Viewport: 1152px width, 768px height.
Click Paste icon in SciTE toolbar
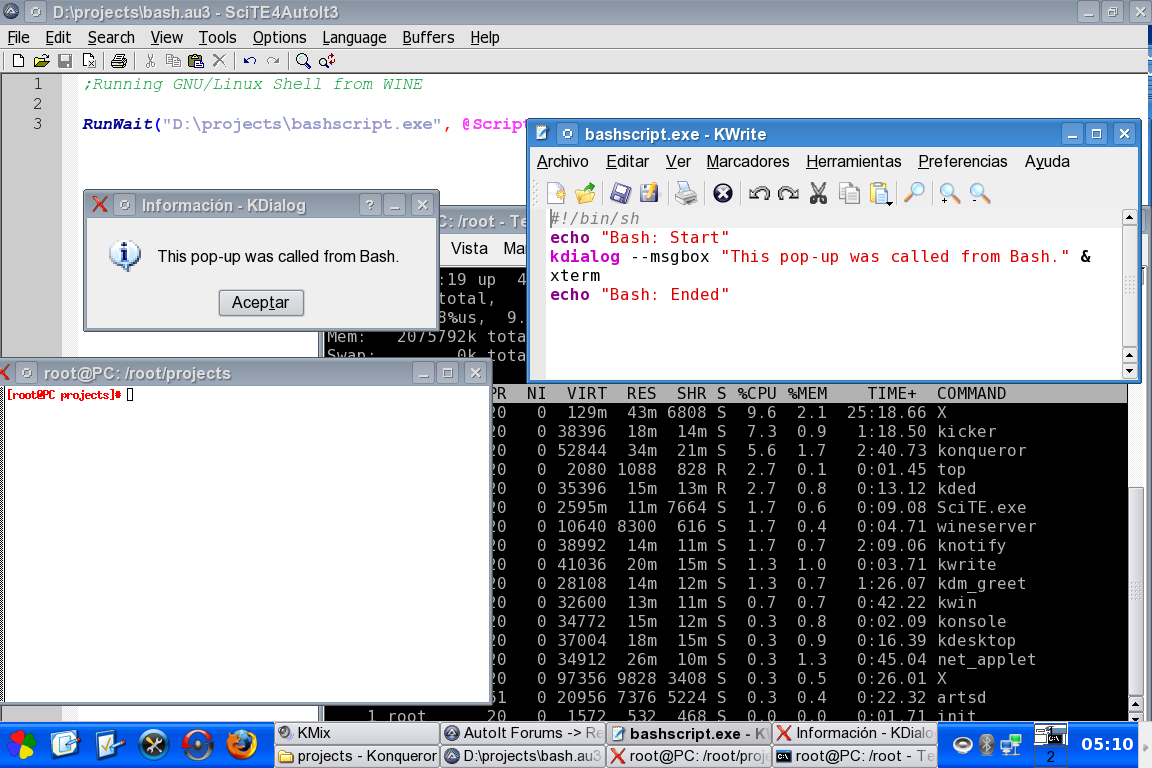195,61
